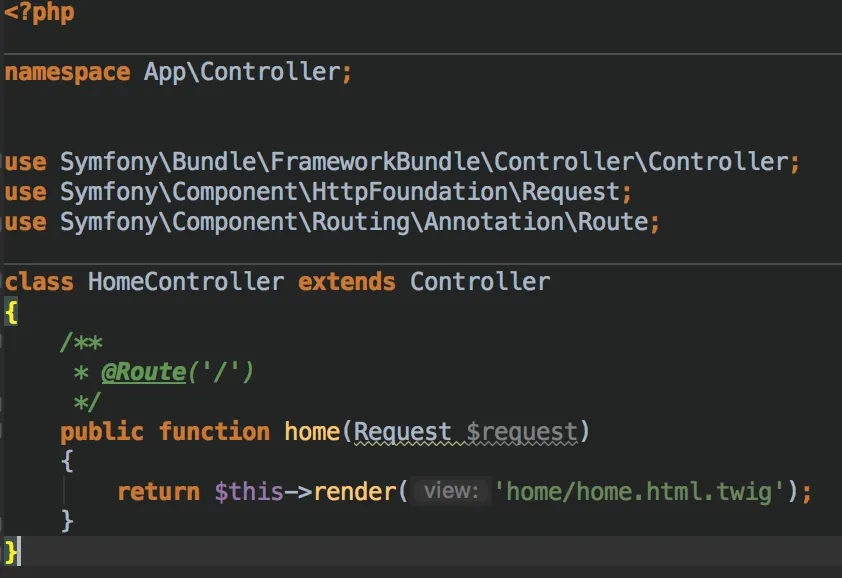842x578 pixels.
Task: Click the Request type hint in home()
Action: coord(403,432)
